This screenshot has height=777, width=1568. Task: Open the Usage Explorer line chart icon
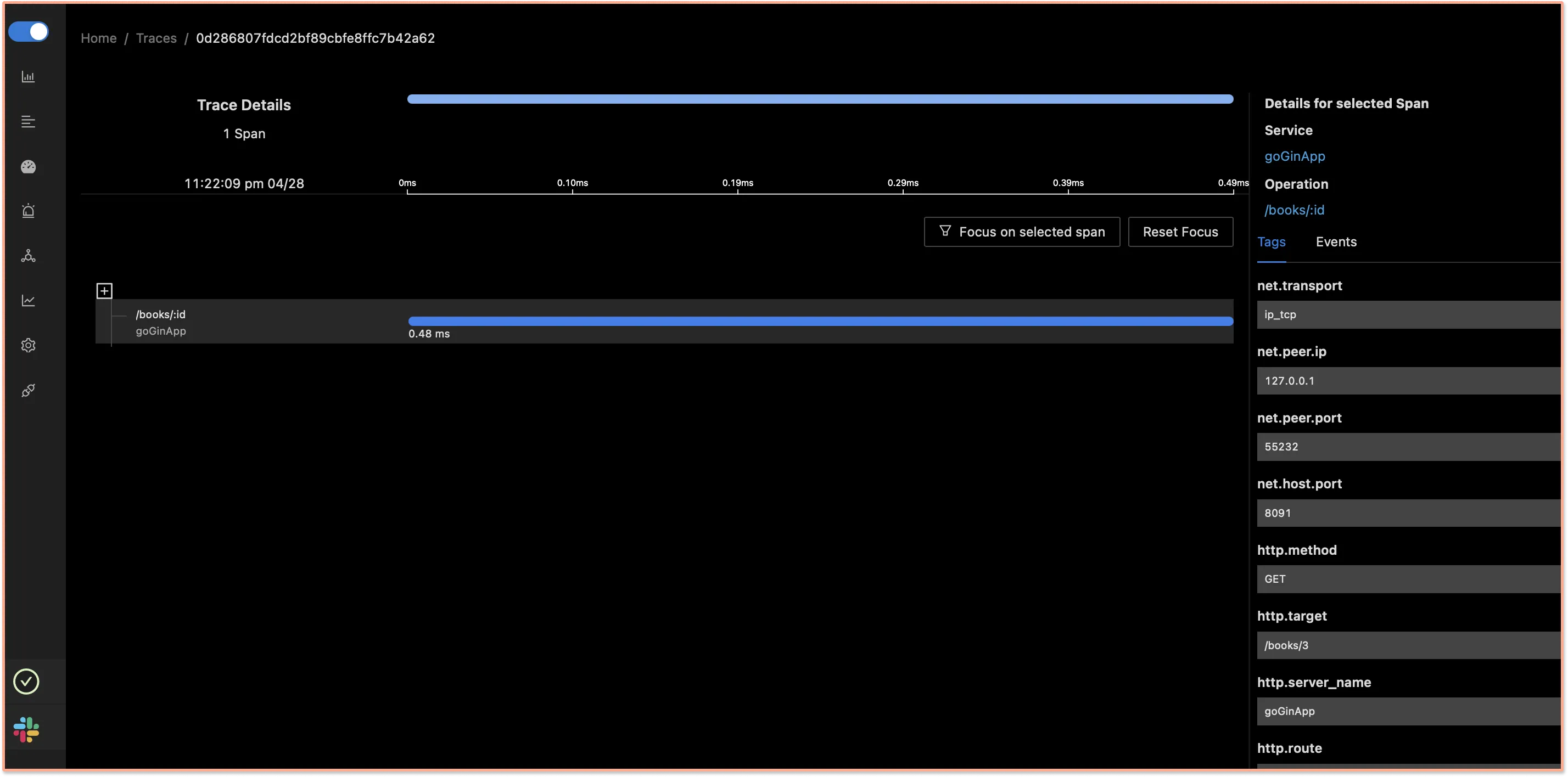[28, 301]
